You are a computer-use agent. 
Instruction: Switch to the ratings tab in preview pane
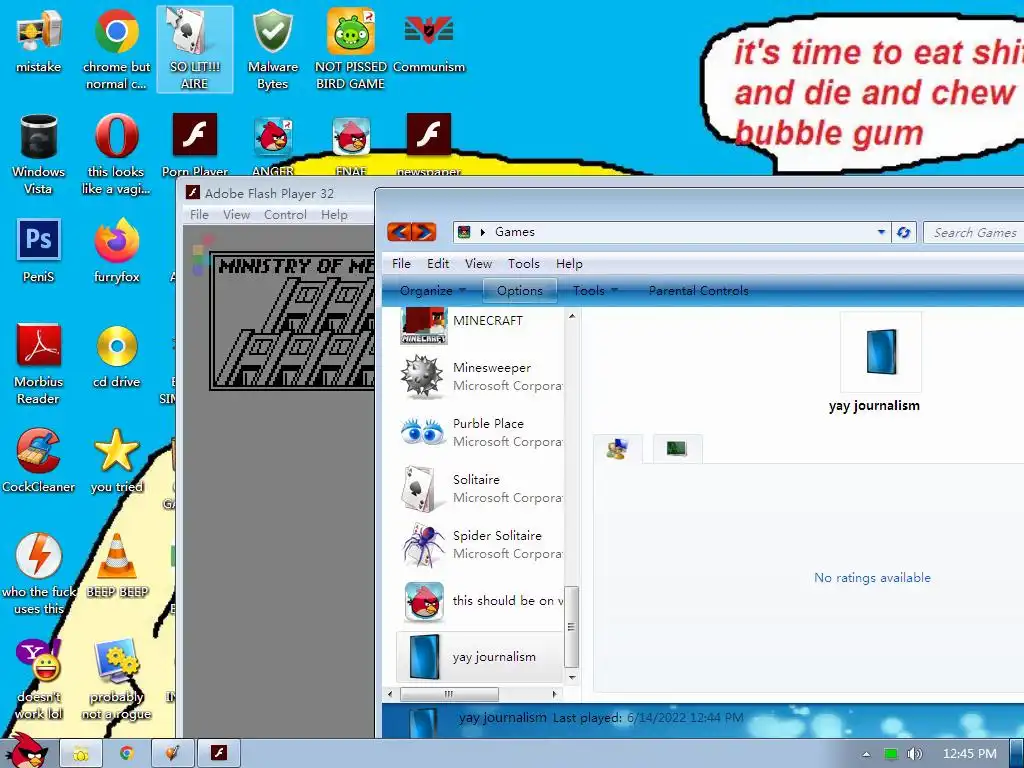tap(617, 449)
